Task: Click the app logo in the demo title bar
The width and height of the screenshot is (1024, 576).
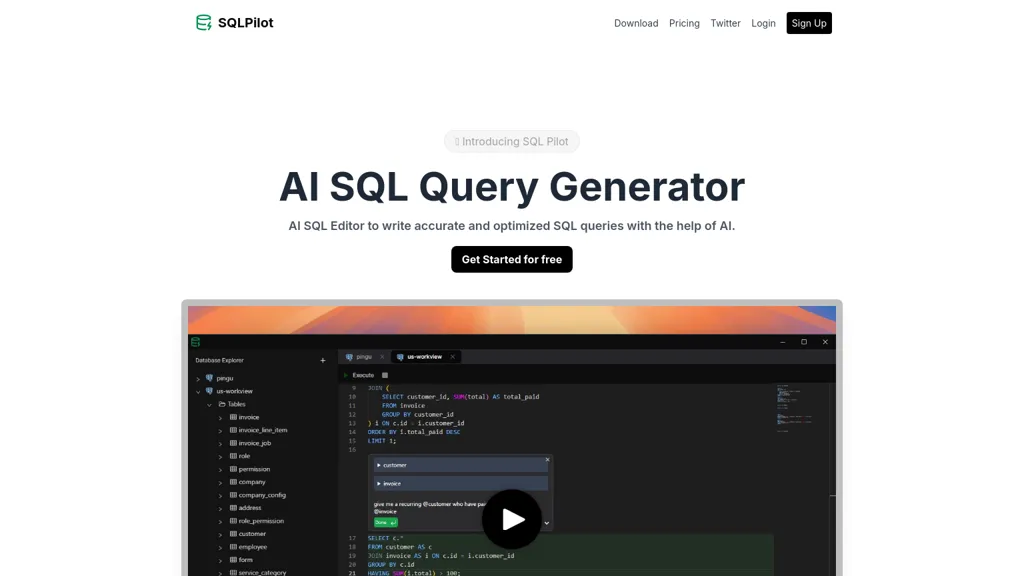Action: (195, 342)
